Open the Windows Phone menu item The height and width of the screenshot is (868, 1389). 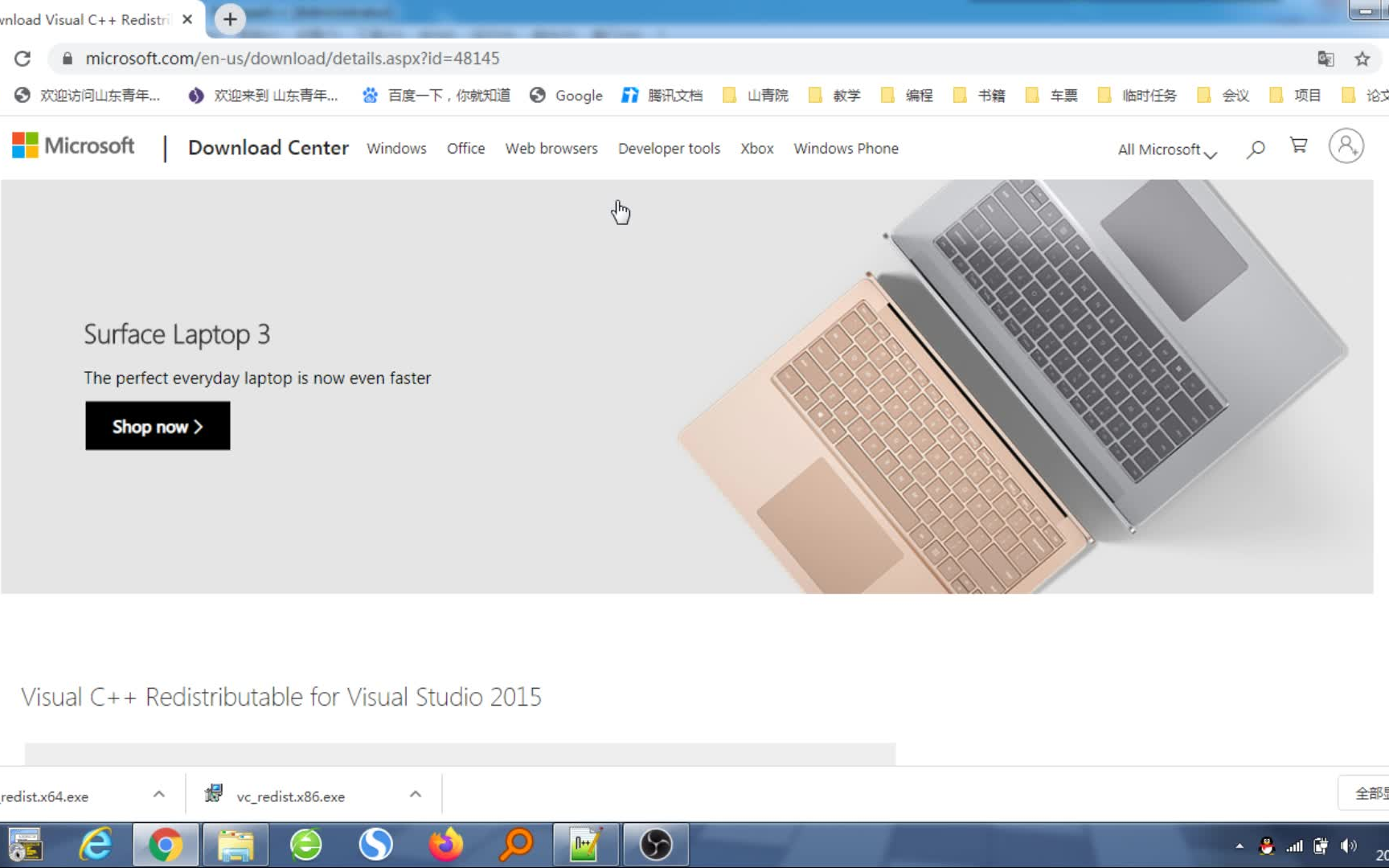coord(846,149)
